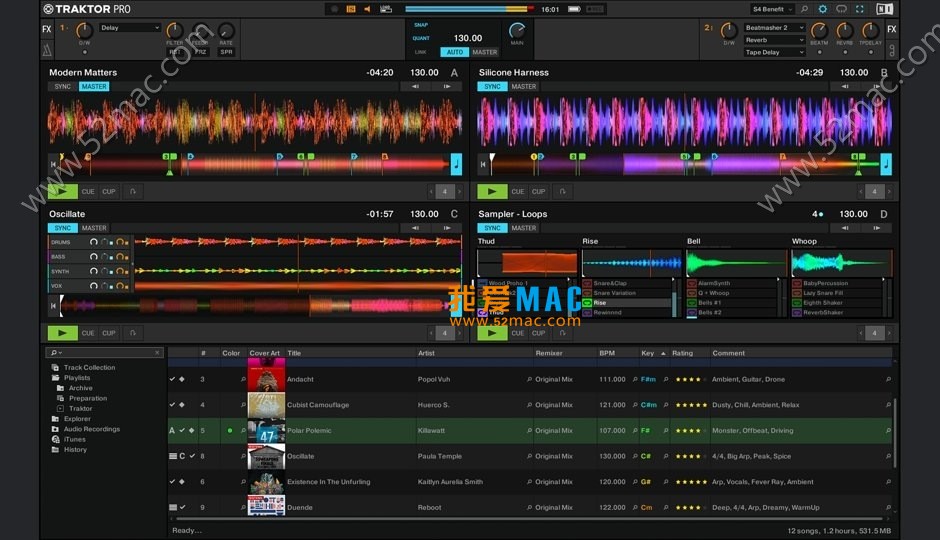
Task: Toggle SYNC on deck B Silicone Harness
Action: click(x=492, y=86)
